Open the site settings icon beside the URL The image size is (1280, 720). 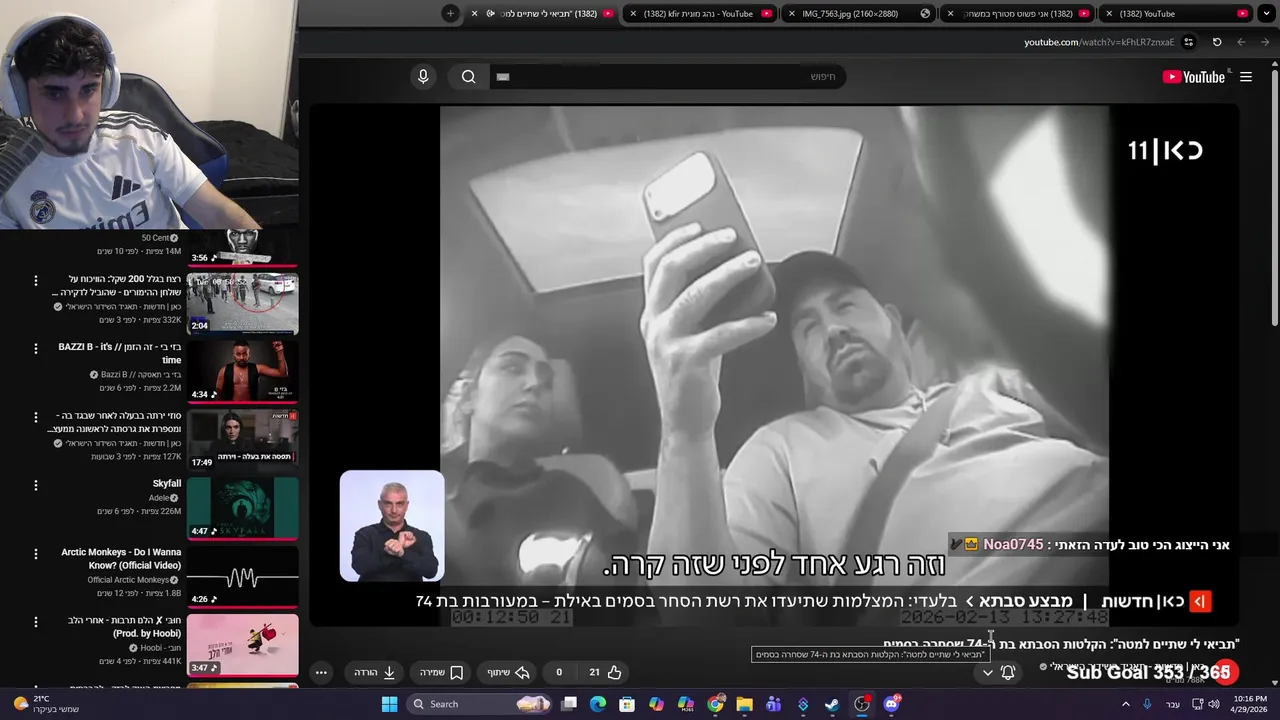[x=1188, y=42]
